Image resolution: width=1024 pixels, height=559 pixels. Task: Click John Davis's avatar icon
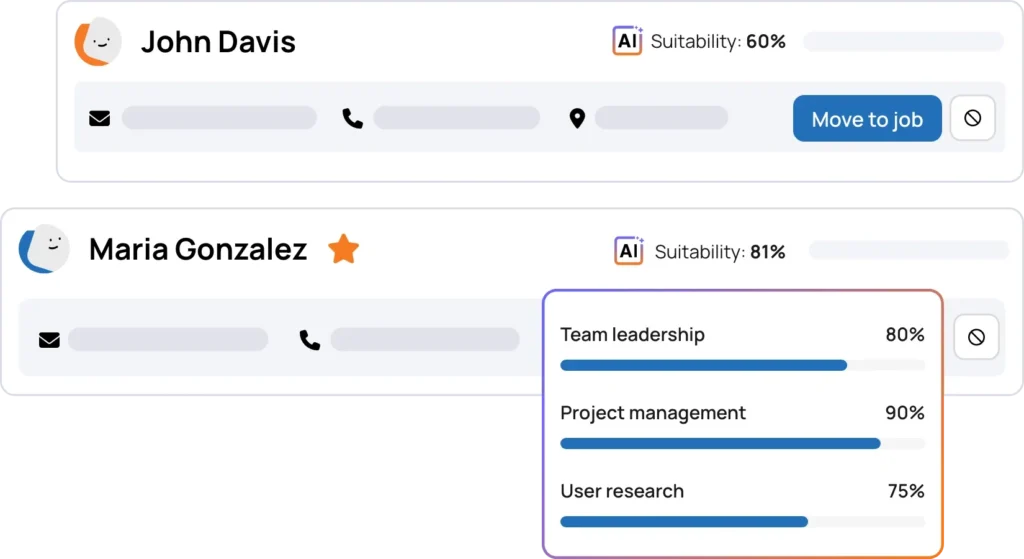tap(98, 42)
